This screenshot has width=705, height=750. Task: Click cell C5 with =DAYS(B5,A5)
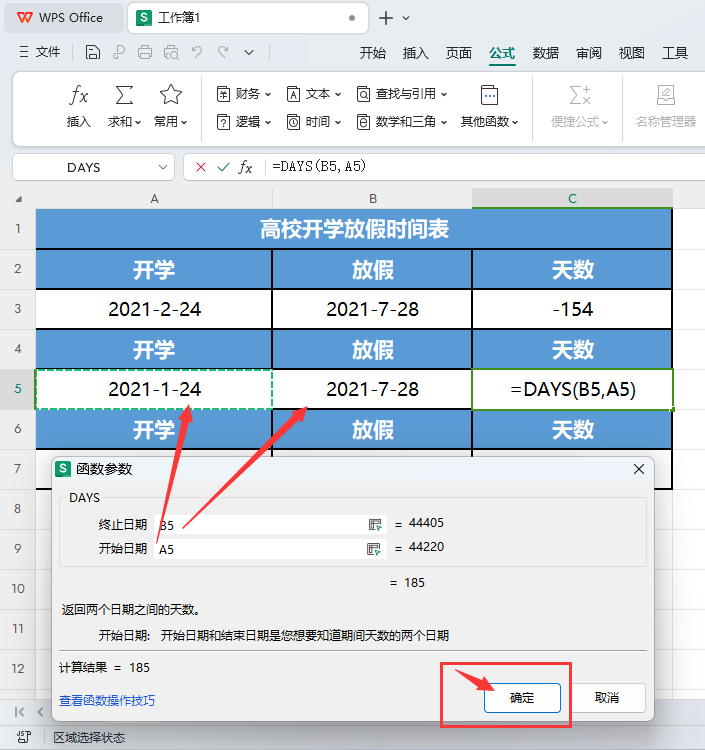pos(572,389)
